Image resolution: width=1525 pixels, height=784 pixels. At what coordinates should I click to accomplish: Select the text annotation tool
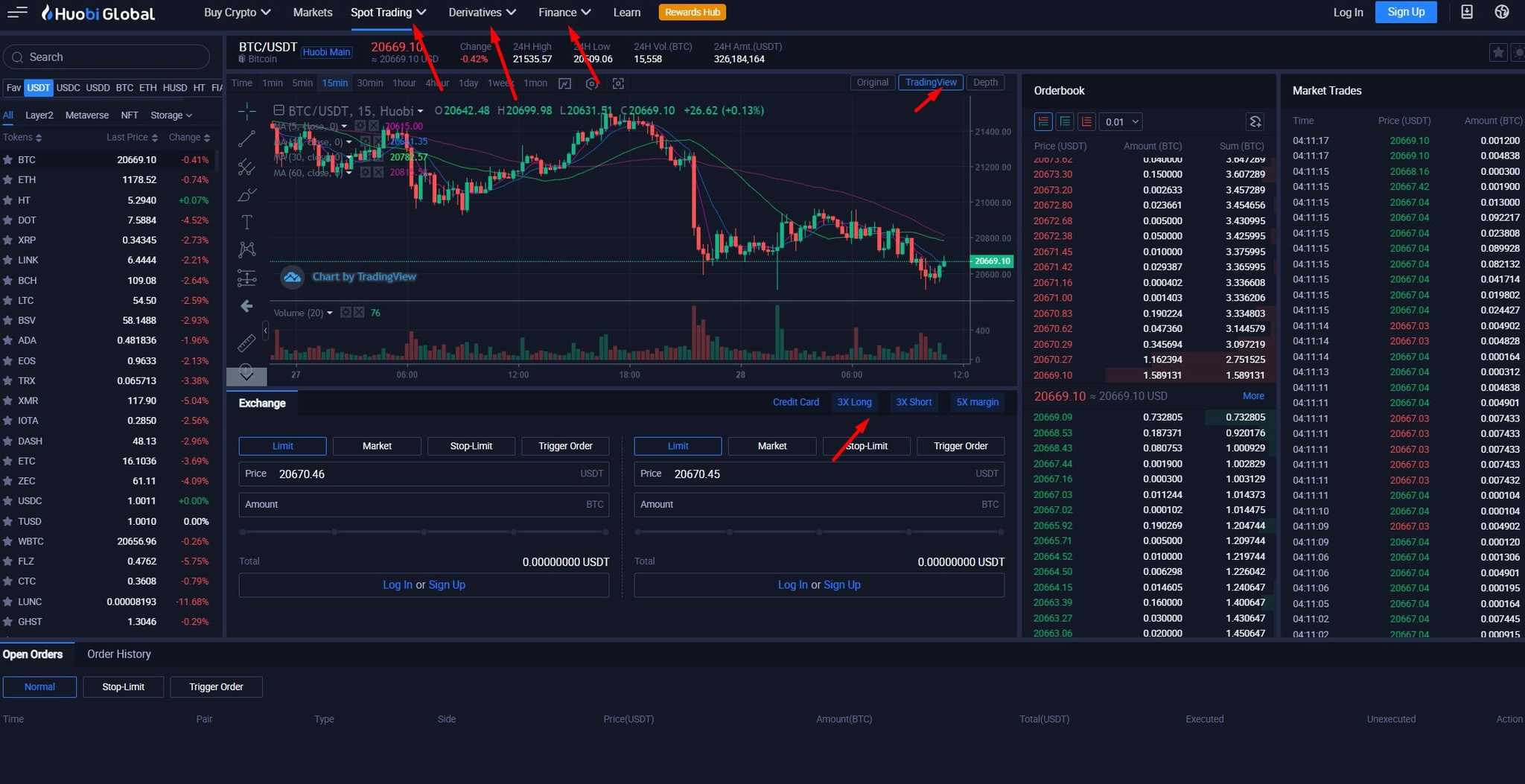click(246, 222)
